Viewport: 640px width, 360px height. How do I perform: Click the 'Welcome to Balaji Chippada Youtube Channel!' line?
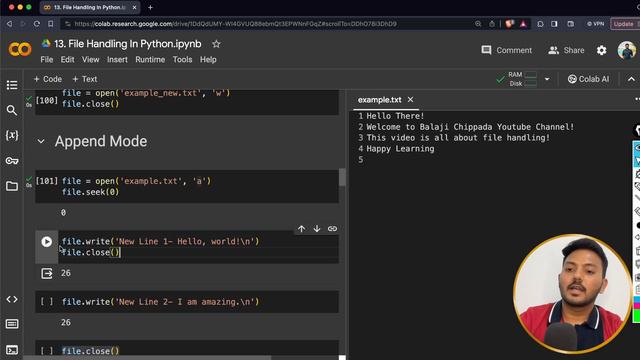point(470,127)
